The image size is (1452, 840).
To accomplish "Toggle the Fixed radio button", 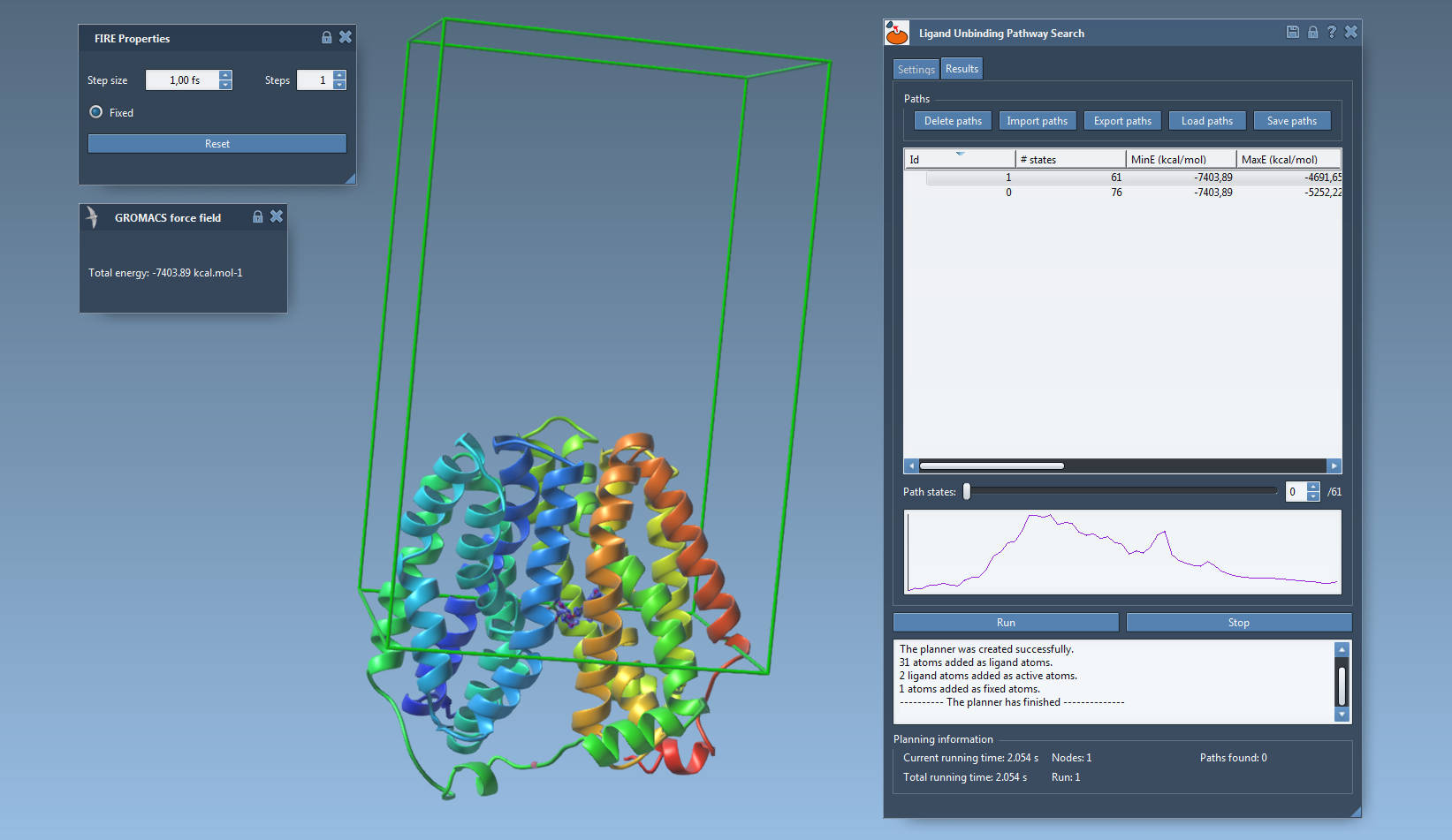I will point(96,112).
